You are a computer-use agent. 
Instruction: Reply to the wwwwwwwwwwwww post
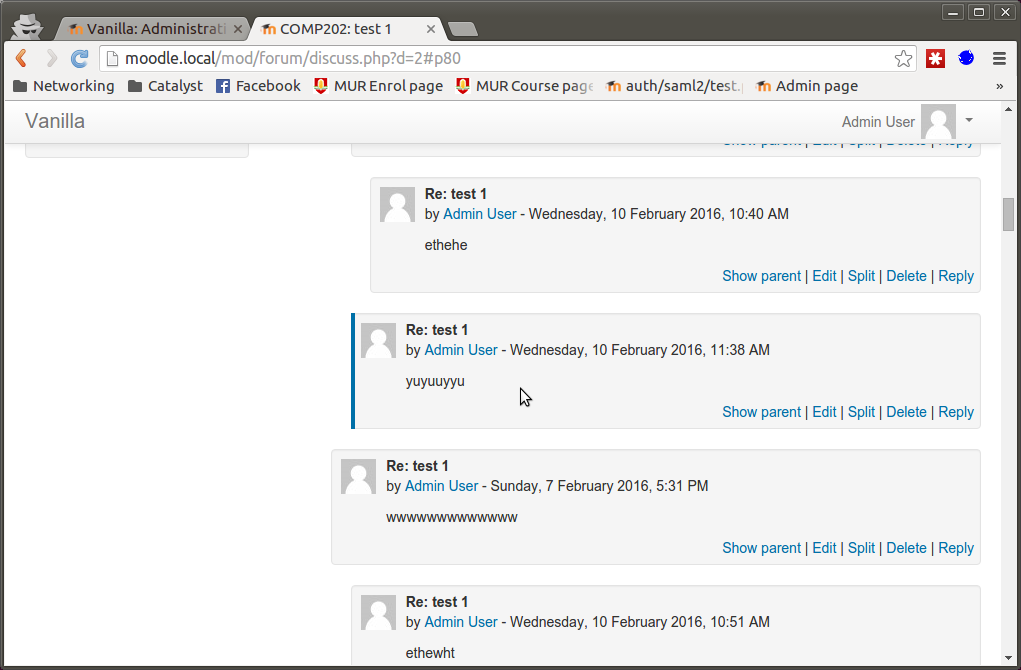point(956,548)
